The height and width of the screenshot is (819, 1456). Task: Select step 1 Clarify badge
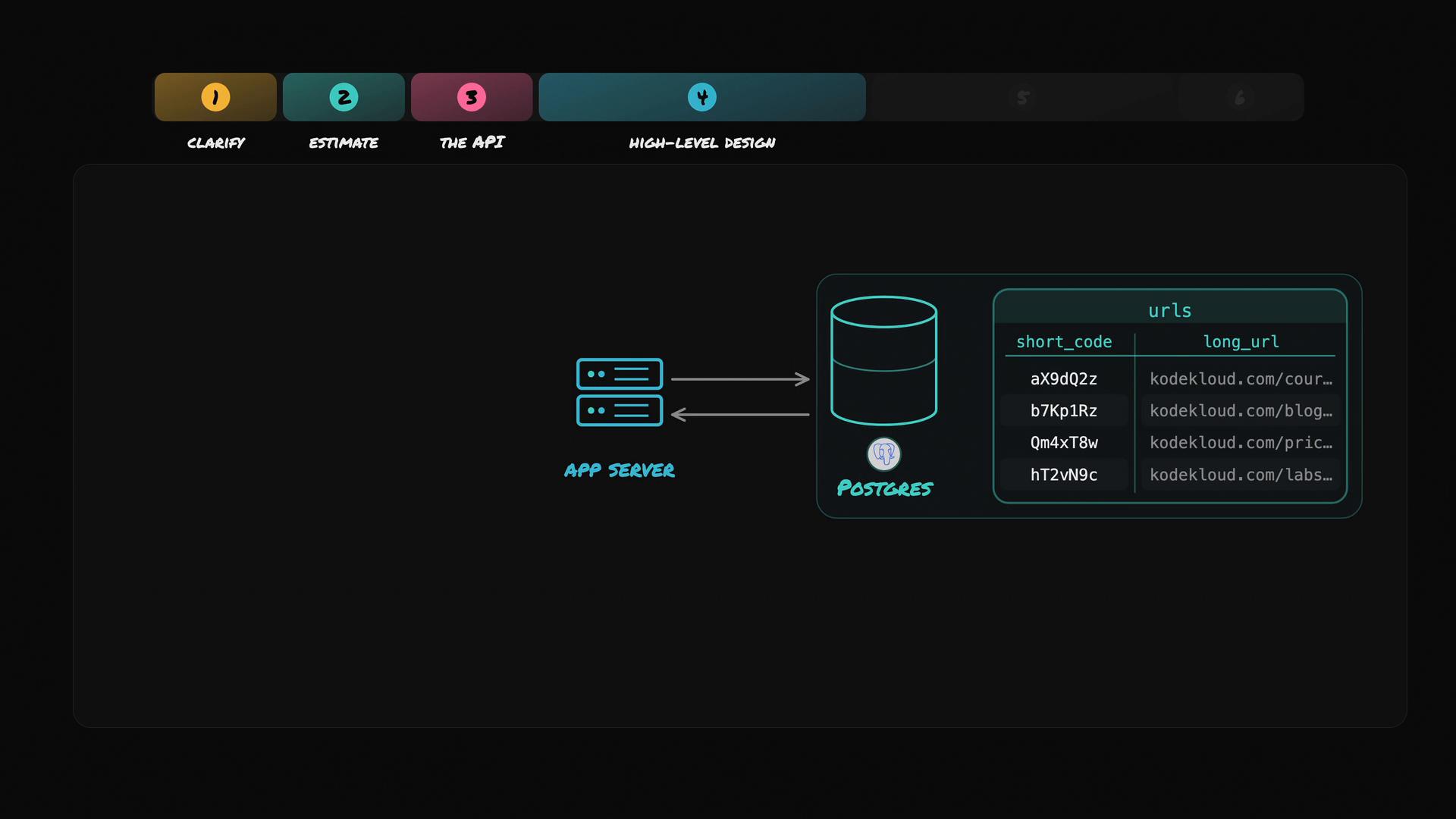click(215, 97)
